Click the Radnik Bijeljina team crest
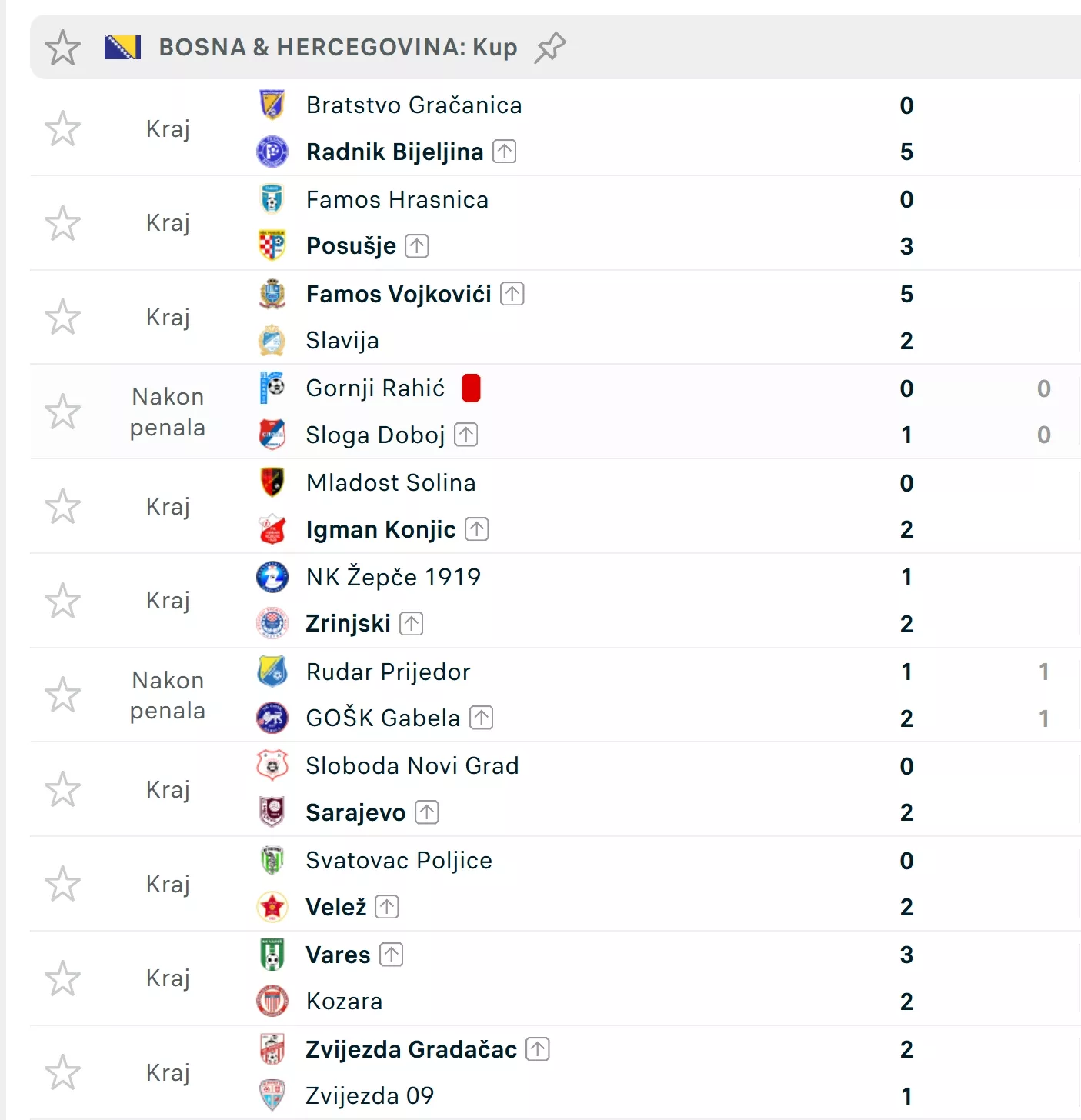Image resolution: width=1081 pixels, height=1120 pixels. click(x=272, y=152)
